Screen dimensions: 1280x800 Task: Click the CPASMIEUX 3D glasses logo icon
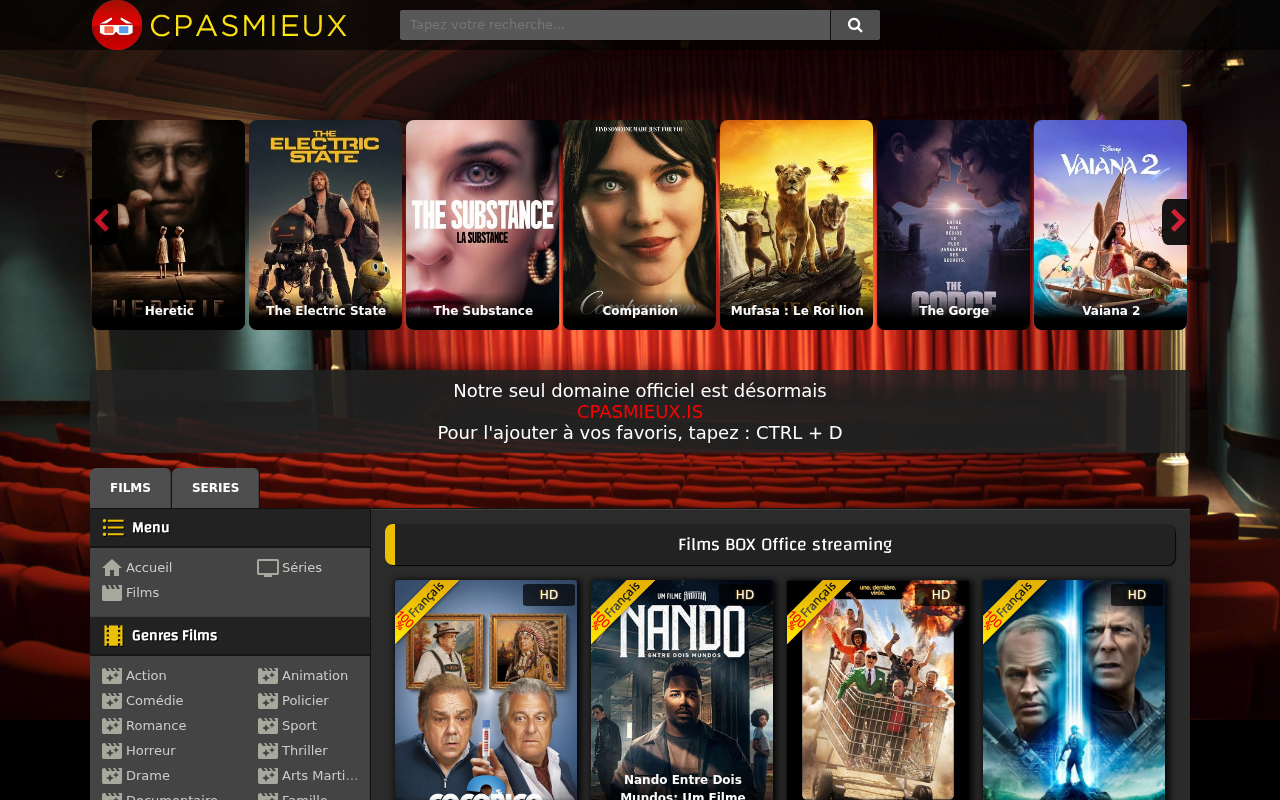(117, 25)
